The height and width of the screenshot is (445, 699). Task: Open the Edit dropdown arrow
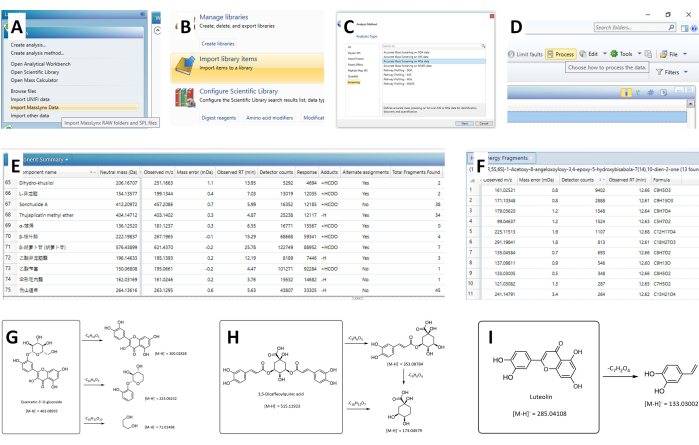pos(604,54)
